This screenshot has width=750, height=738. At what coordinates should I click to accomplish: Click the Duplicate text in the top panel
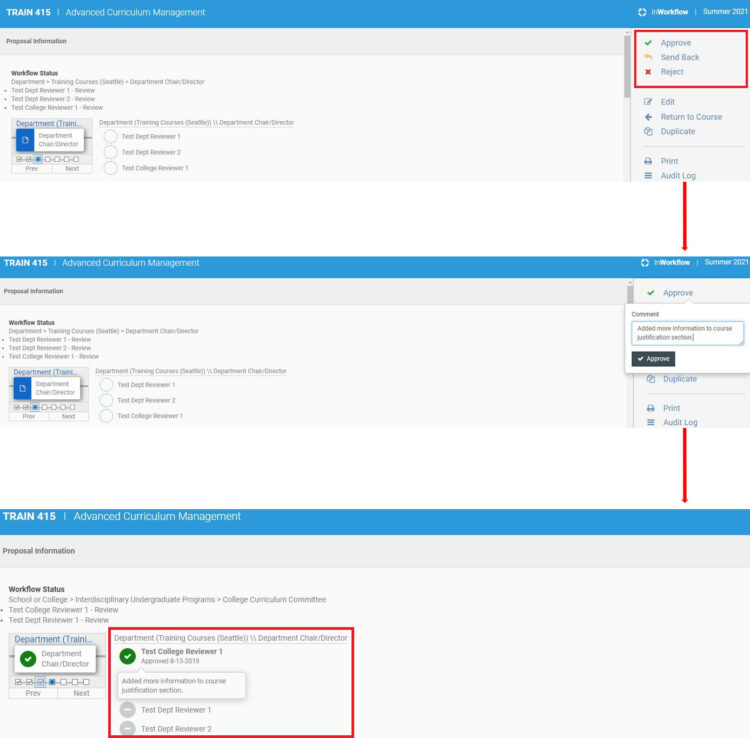tap(678, 131)
